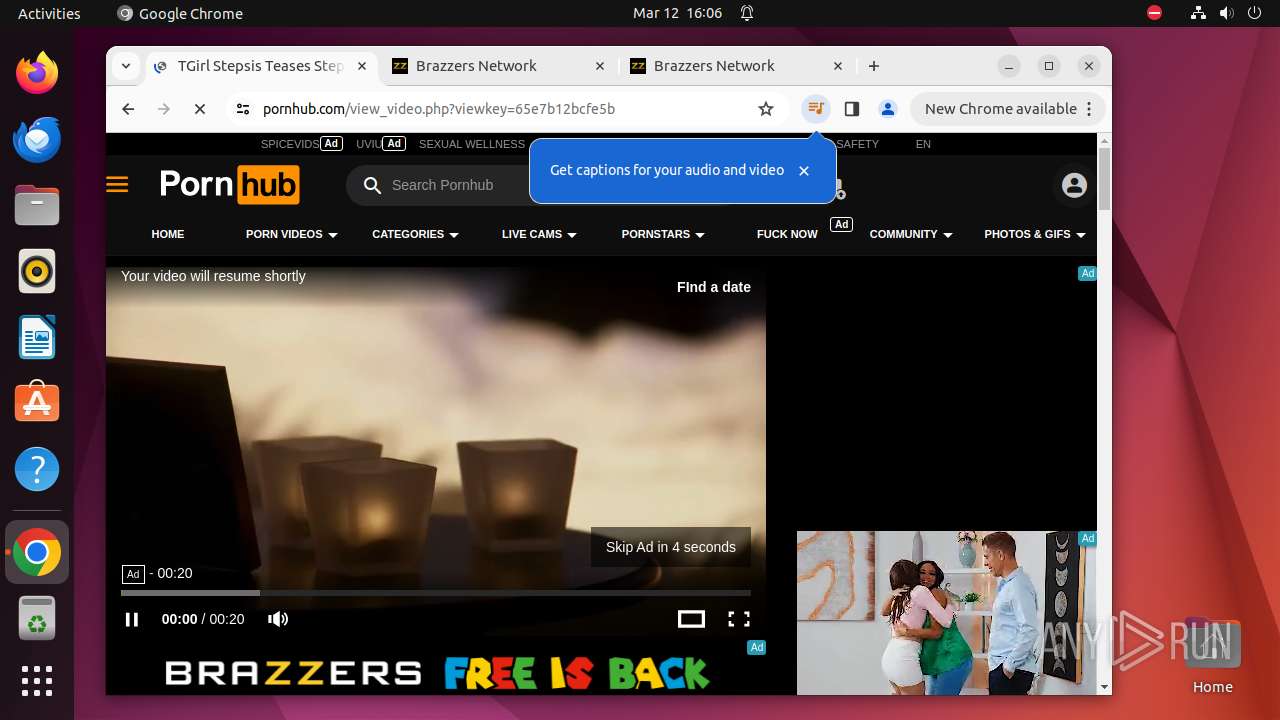Go to the HOME nav item
Viewport: 1280px width, 720px height.
point(168,234)
